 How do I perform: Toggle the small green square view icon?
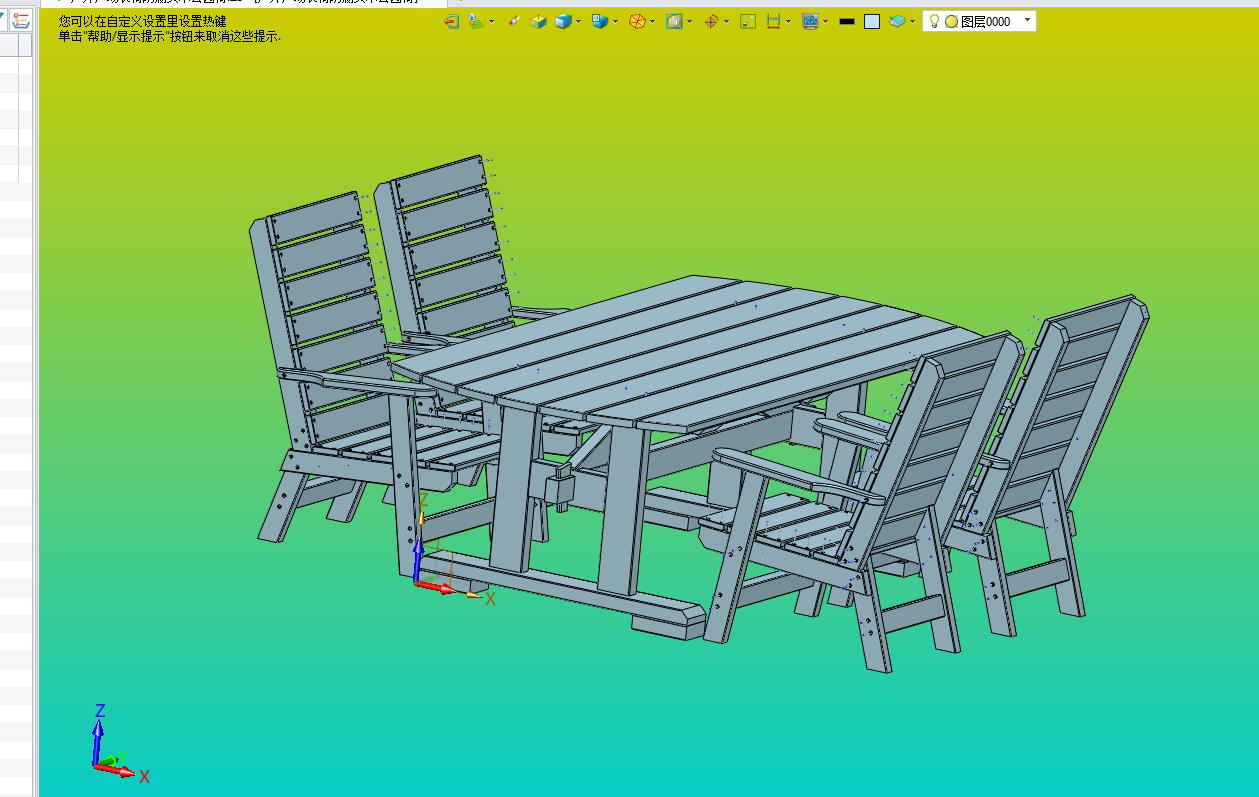coord(748,21)
